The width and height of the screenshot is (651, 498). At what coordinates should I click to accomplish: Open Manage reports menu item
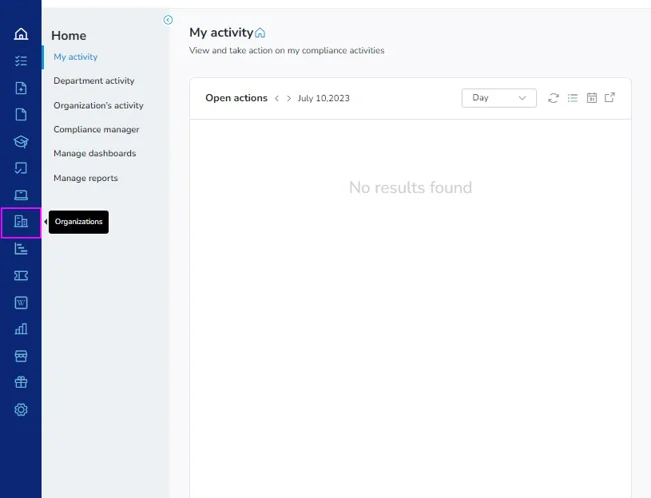86,178
